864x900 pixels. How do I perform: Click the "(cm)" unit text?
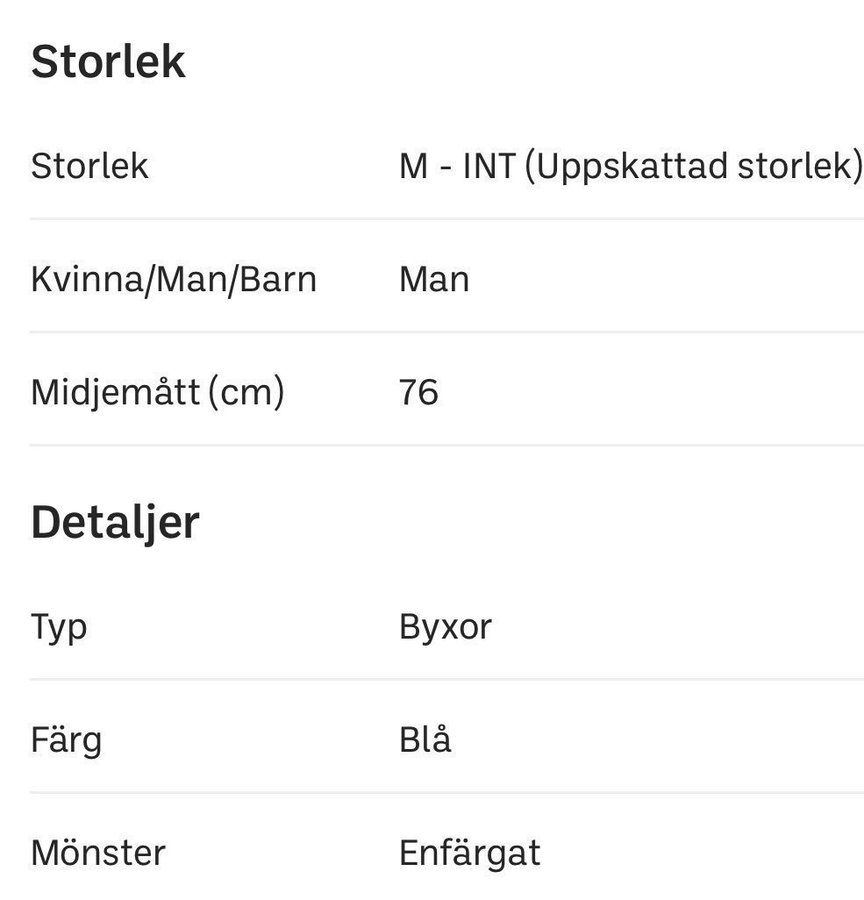[x=246, y=392]
